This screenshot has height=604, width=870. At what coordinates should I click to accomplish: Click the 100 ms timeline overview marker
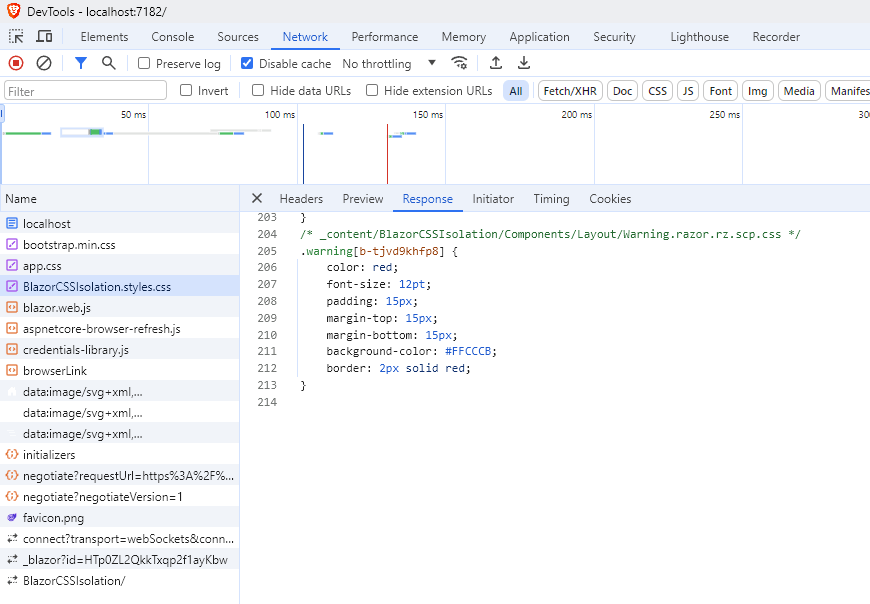280,115
